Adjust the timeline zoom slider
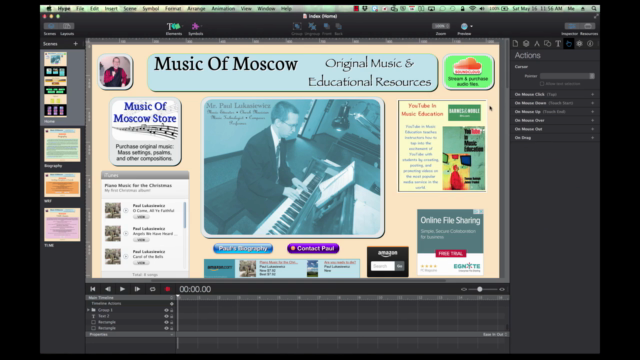The image size is (640, 360). click(480, 289)
